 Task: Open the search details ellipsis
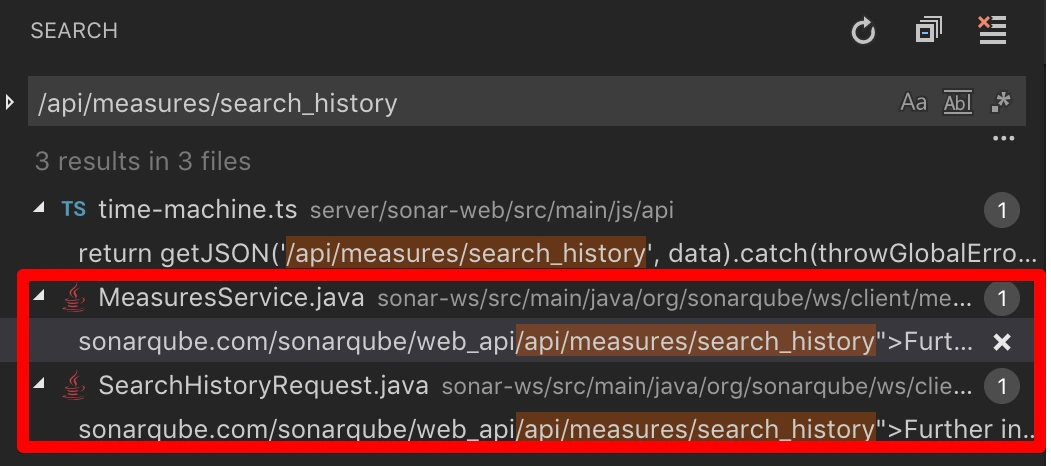coord(1003,139)
